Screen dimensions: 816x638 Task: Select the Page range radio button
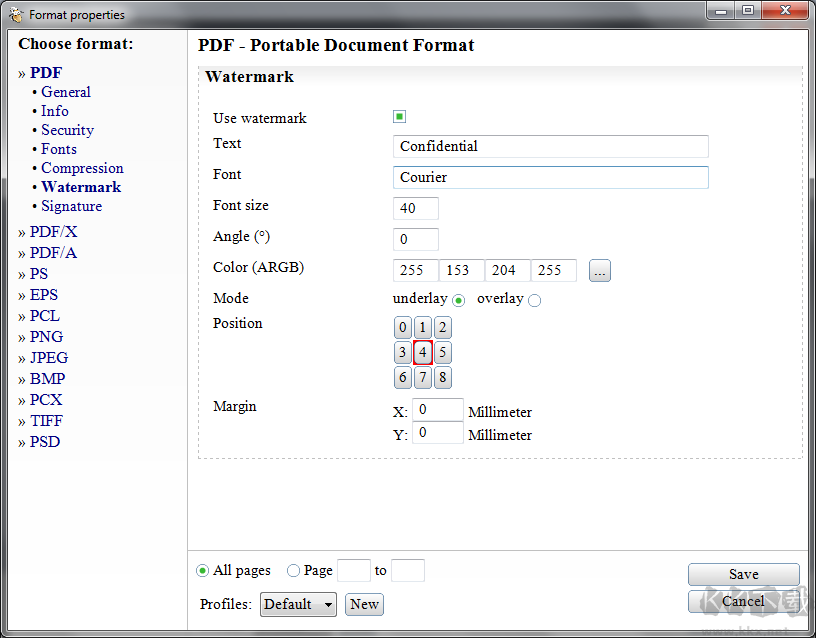293,570
